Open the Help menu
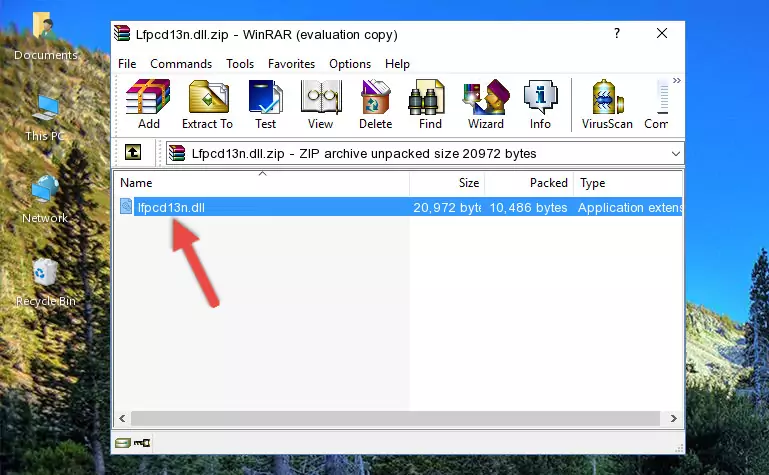769x475 pixels. pos(397,64)
